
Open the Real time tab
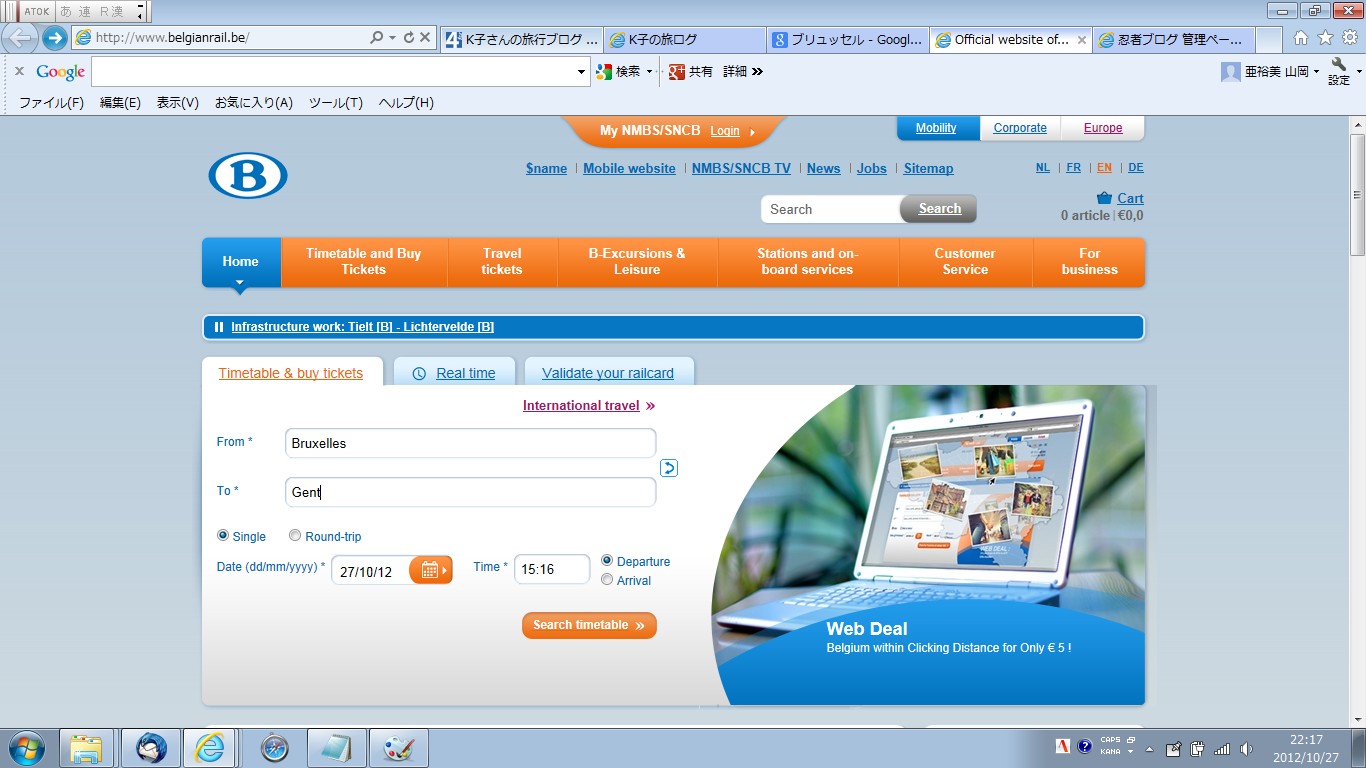click(454, 372)
